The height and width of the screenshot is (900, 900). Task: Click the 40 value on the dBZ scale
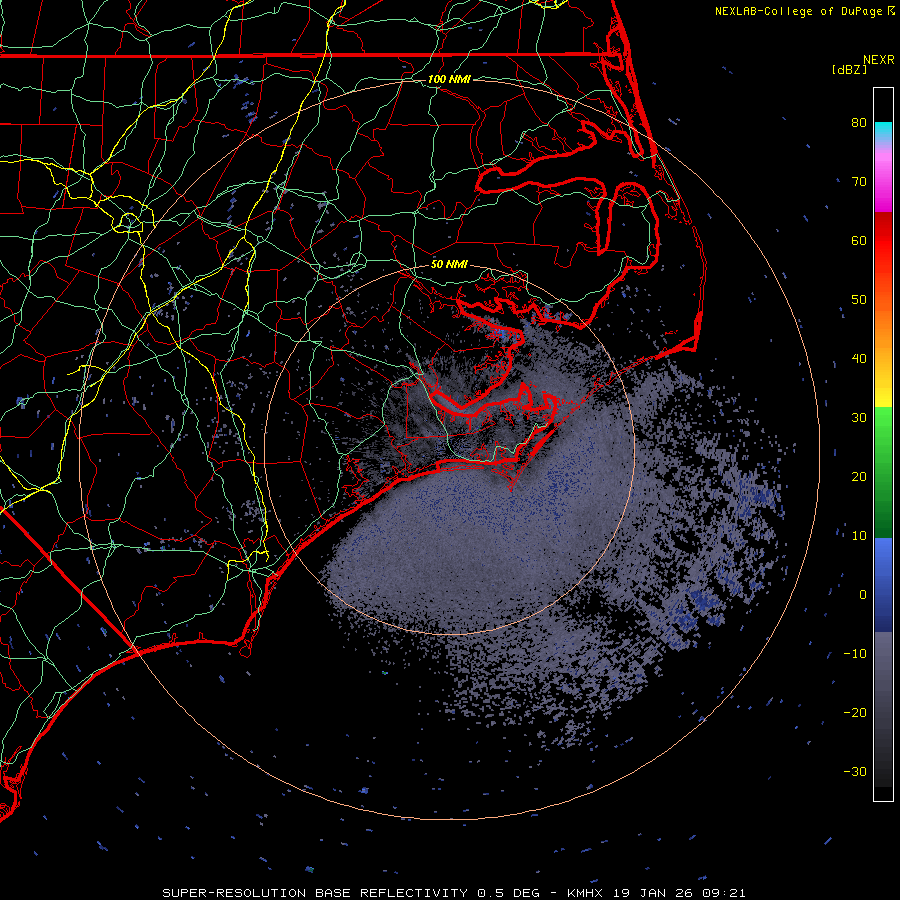[x=859, y=359]
